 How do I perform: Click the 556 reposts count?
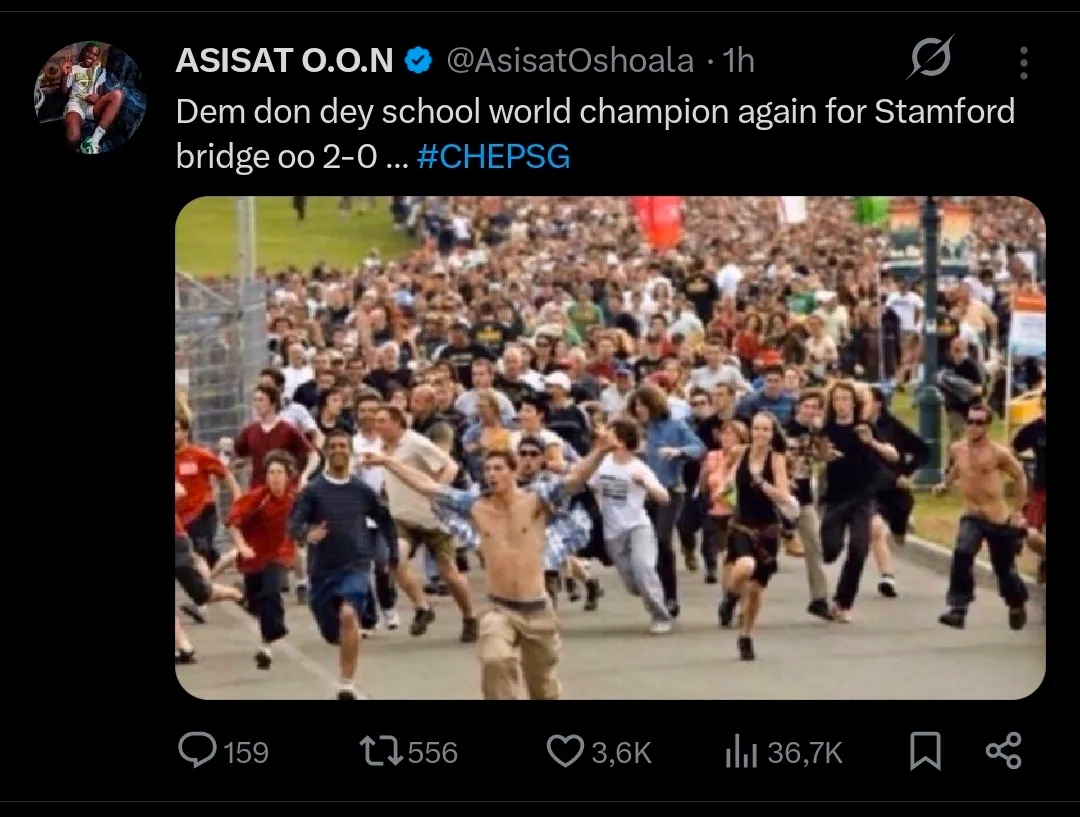433,753
